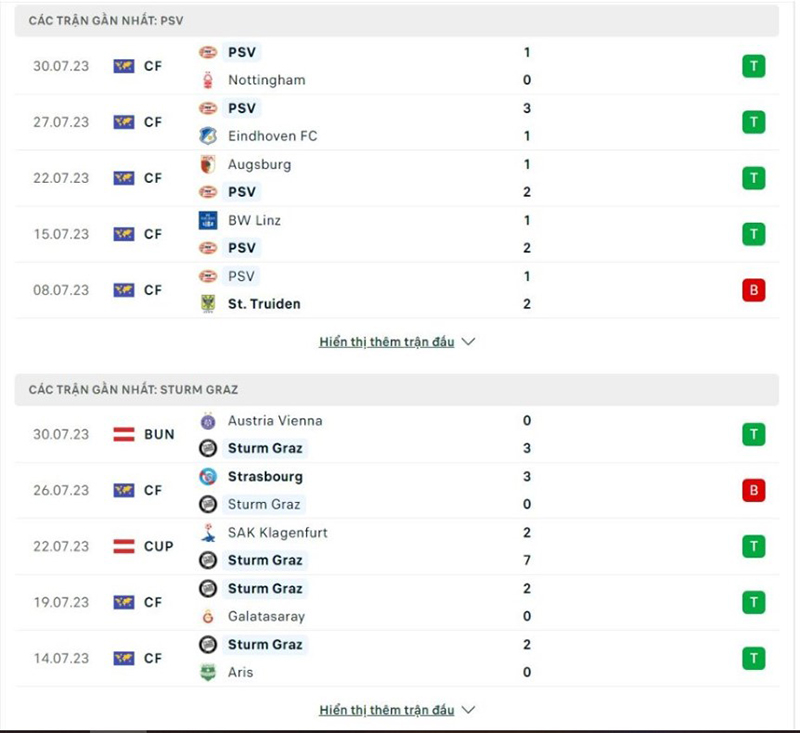The height and width of the screenshot is (733, 800).
Task: Click the Augsburg team badge
Action: click(210, 165)
